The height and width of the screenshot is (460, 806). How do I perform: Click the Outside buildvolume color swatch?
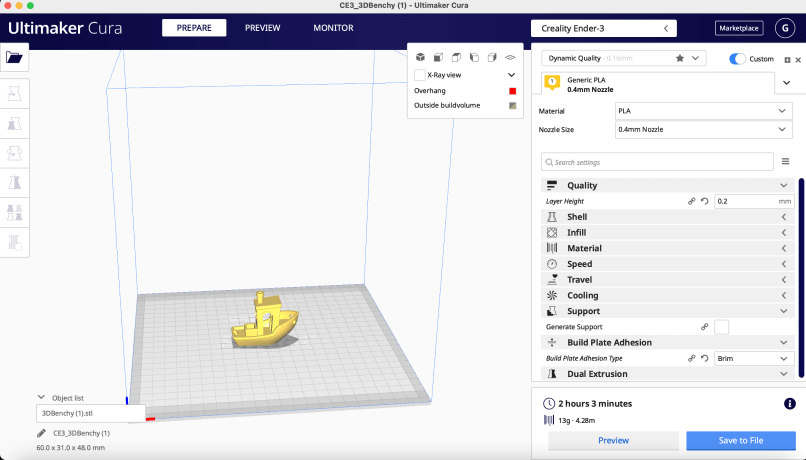click(x=512, y=105)
